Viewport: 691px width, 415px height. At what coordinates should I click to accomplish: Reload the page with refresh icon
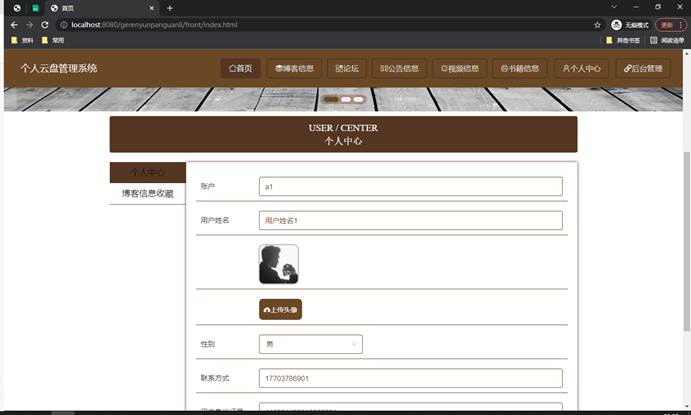point(45,25)
